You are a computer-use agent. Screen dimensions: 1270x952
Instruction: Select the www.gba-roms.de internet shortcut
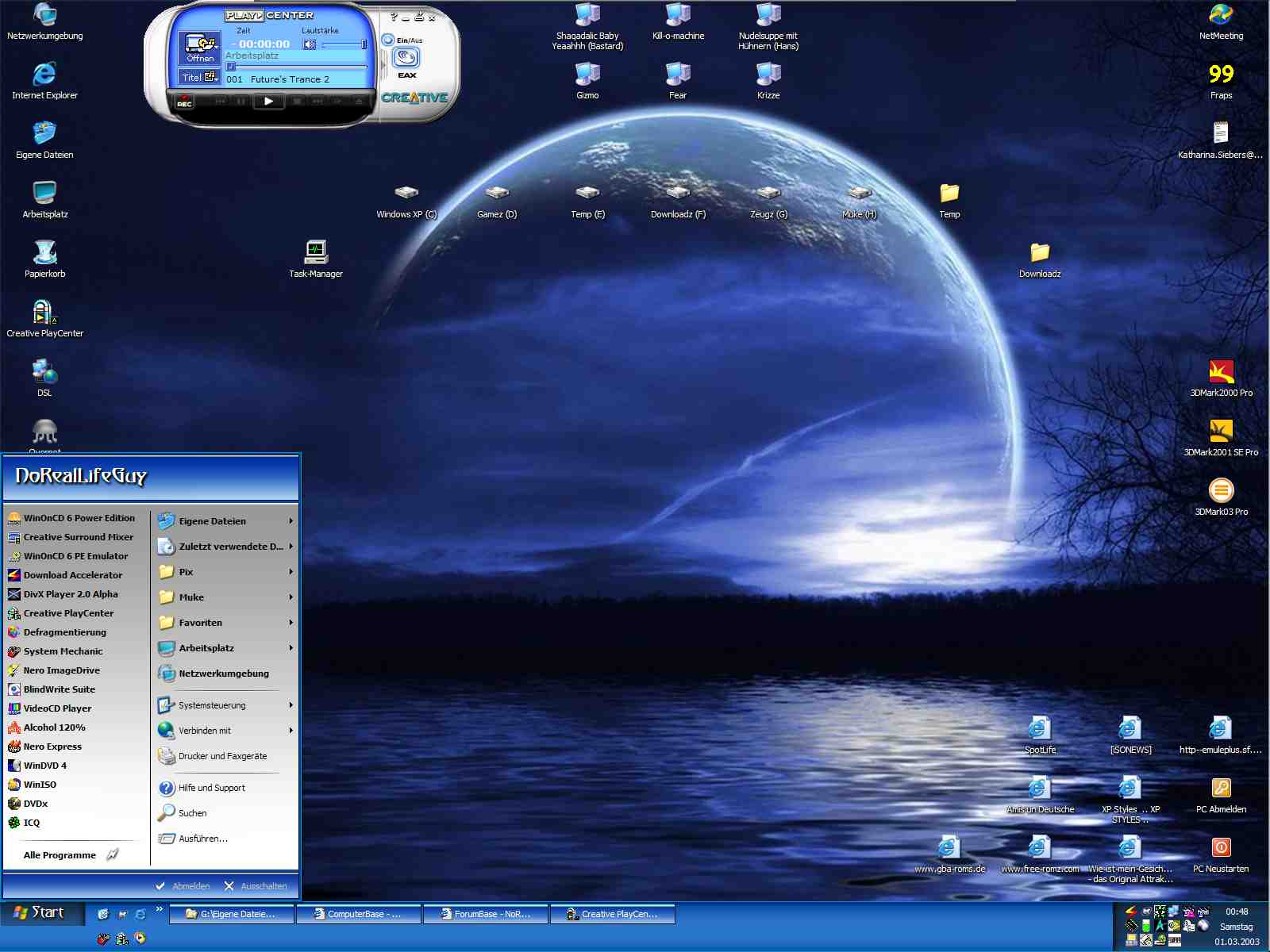pos(949,854)
